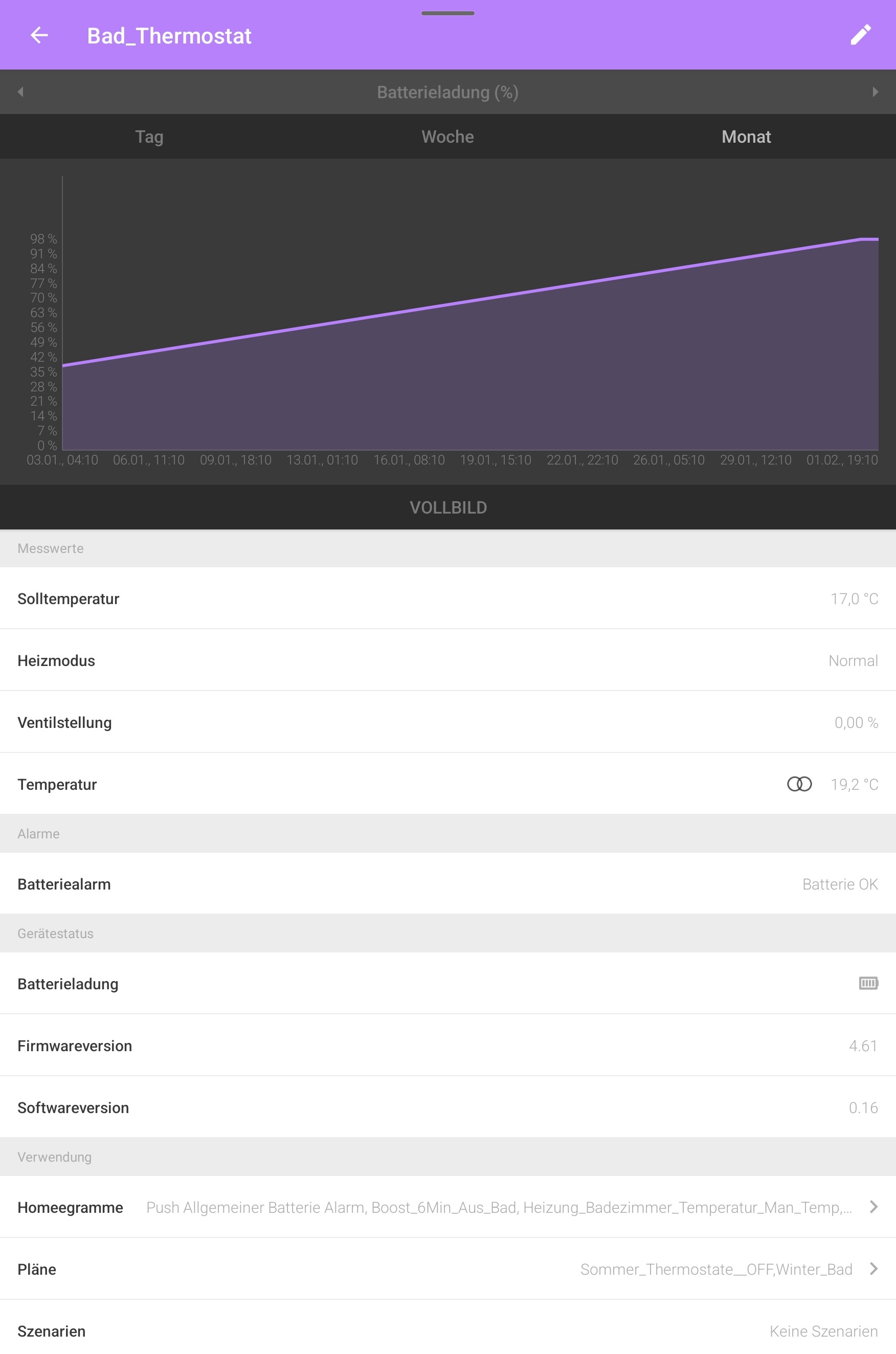896x1354 pixels.
Task: Tap the pencil edit icon
Action: [x=861, y=35]
